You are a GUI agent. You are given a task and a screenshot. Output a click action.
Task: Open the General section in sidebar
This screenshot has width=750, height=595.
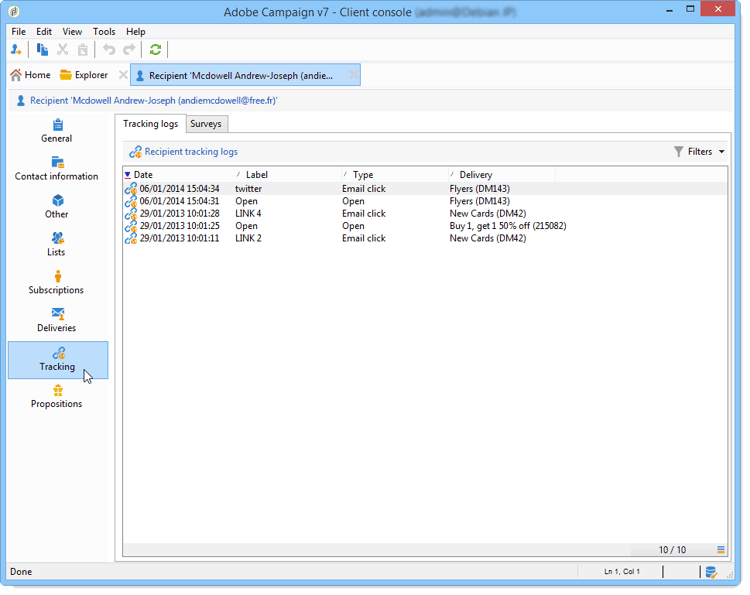click(57, 131)
